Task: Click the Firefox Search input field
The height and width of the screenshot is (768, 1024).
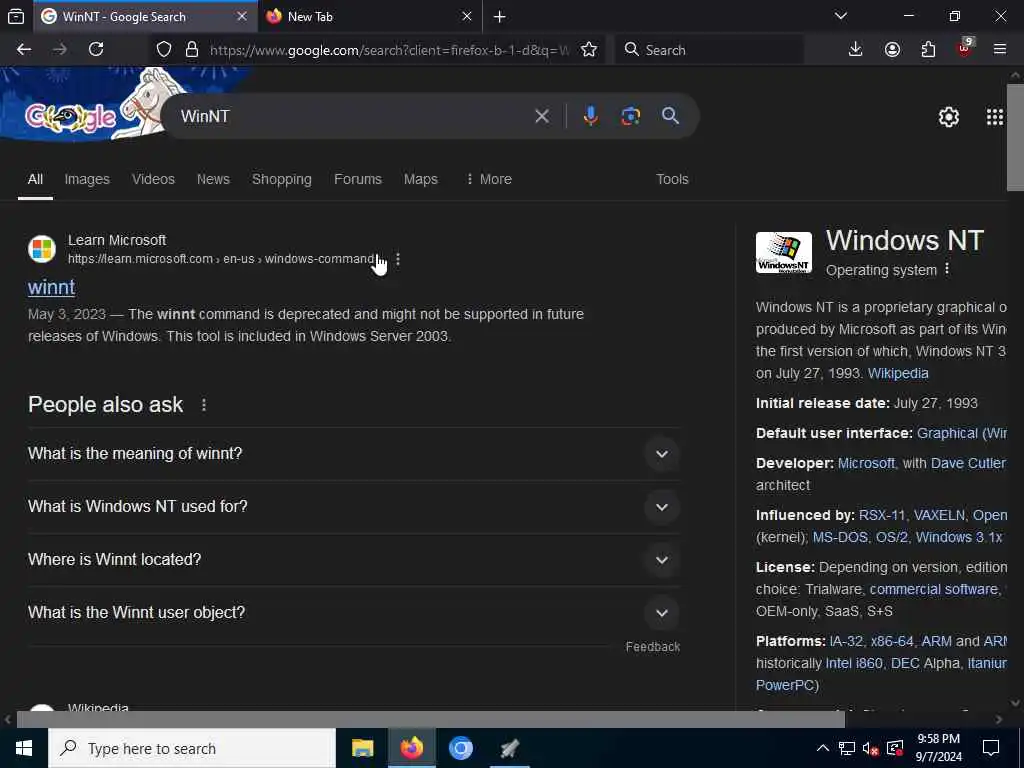Action: coord(709,50)
